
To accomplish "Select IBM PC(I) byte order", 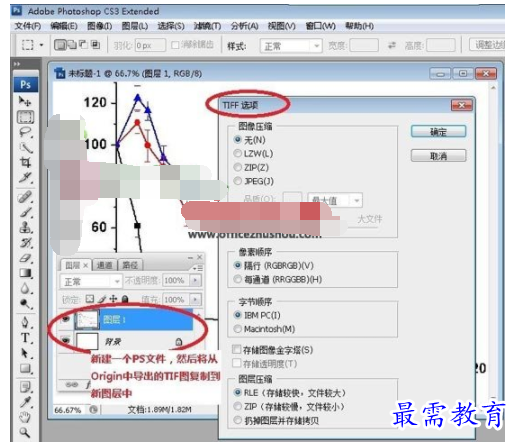I will pyautogui.click(x=237, y=315).
